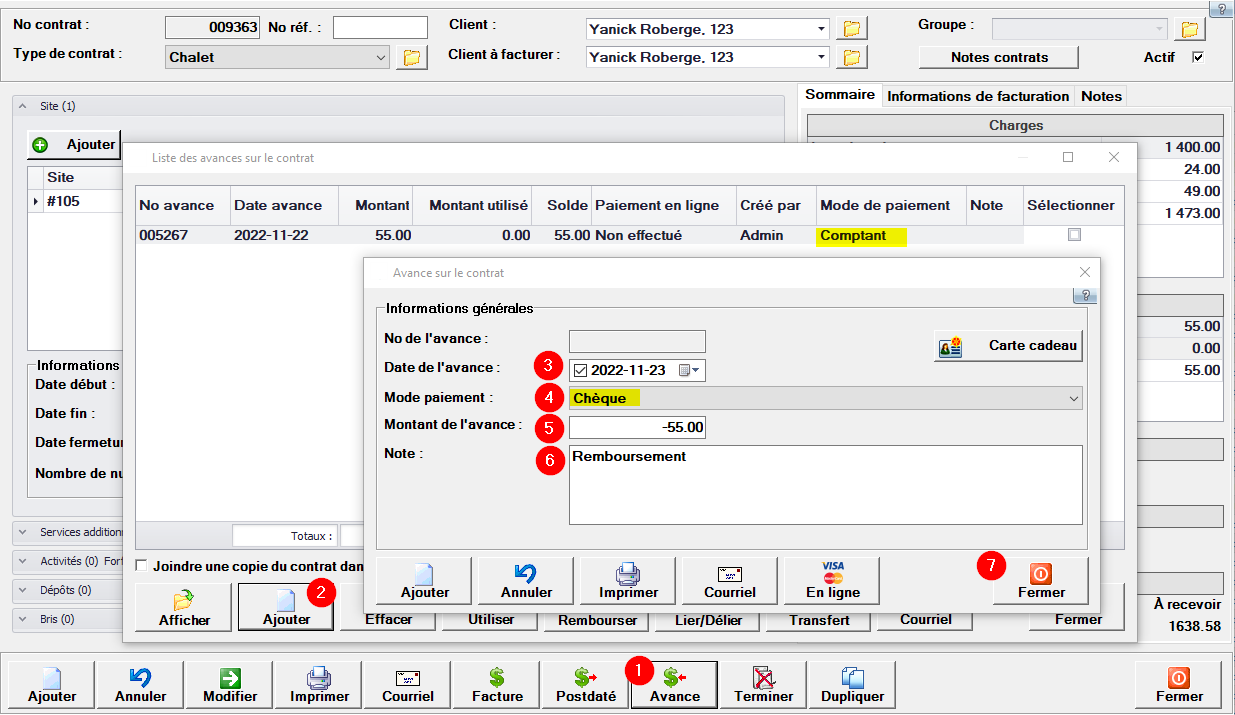1235x715 pixels.
Task: Click the Solde column header
Action: point(562,205)
